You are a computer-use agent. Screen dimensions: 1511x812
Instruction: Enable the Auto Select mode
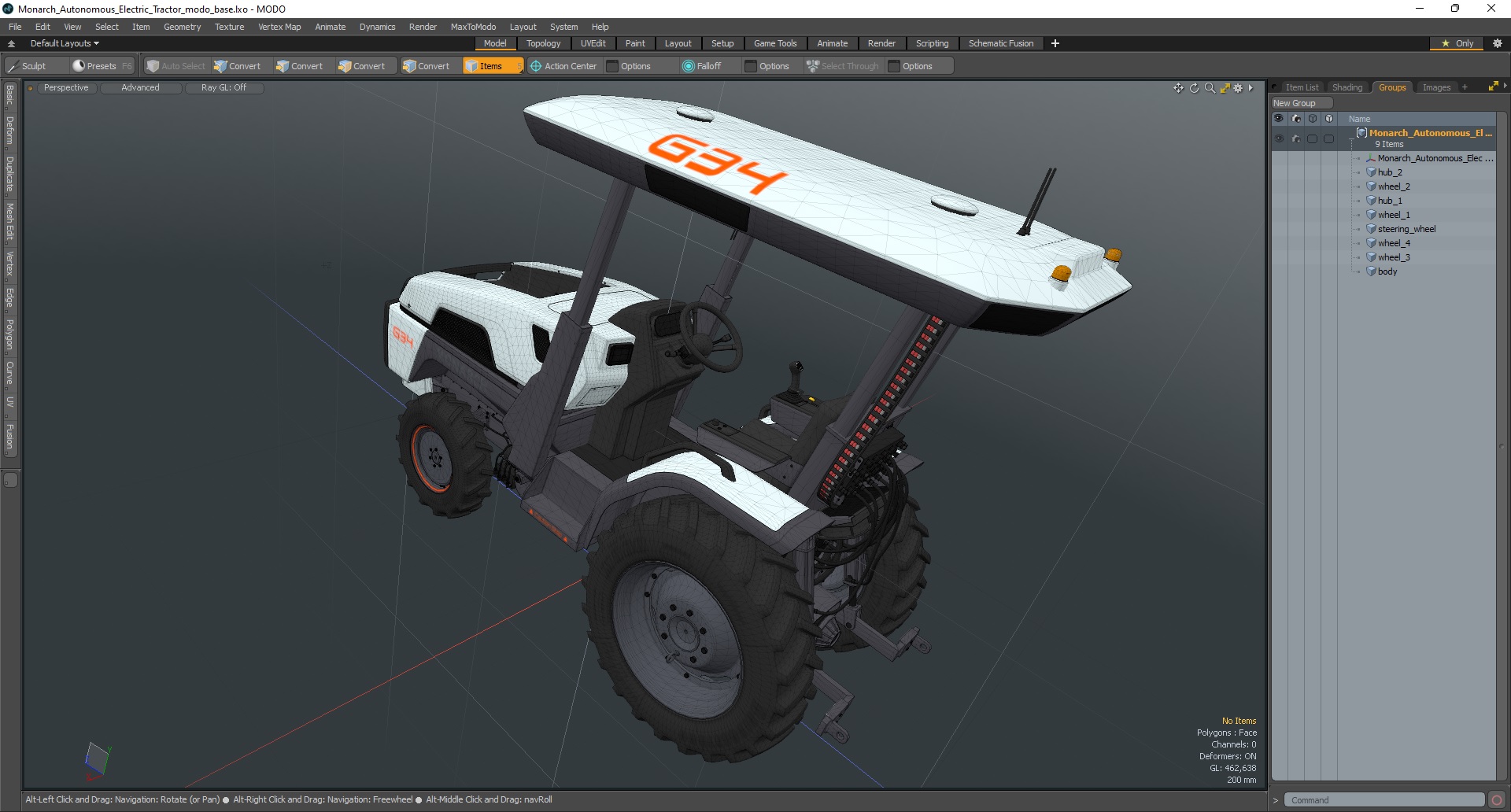pos(175,66)
